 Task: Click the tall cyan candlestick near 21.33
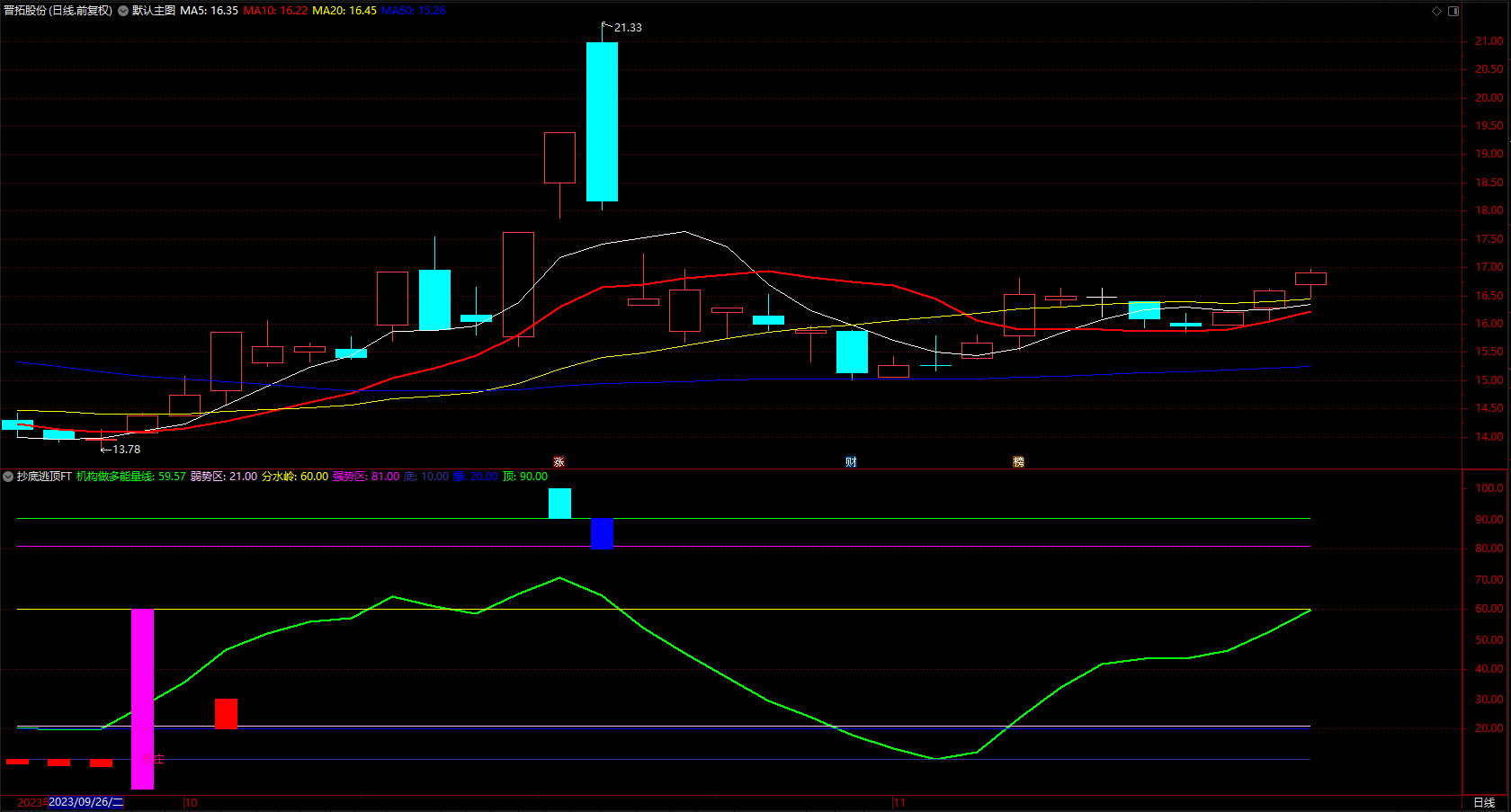pos(602,121)
